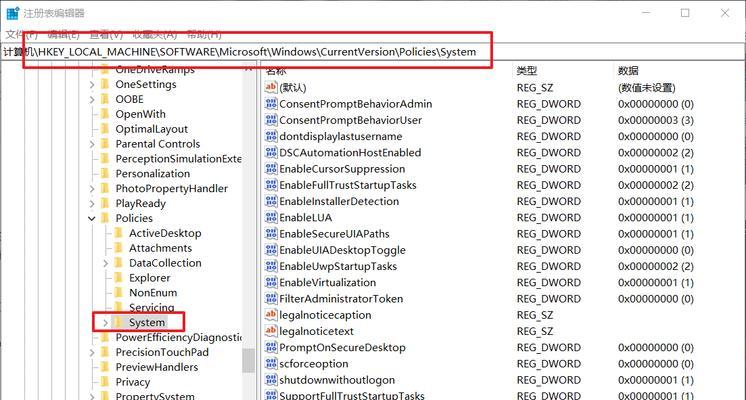Click the EnableCursorSuppression DWORD icon
Image resolution: width=746 pixels, height=400 pixels.
(x=271, y=168)
